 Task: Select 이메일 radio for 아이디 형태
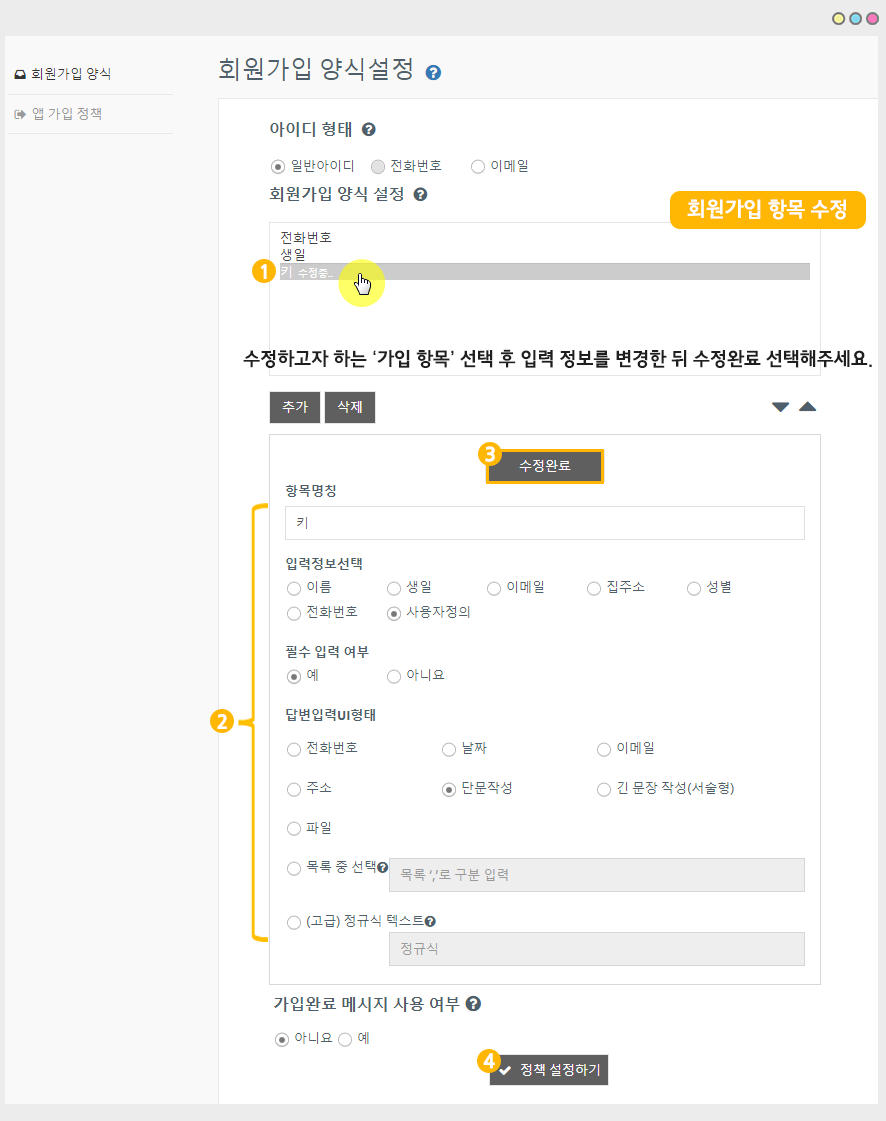click(478, 166)
